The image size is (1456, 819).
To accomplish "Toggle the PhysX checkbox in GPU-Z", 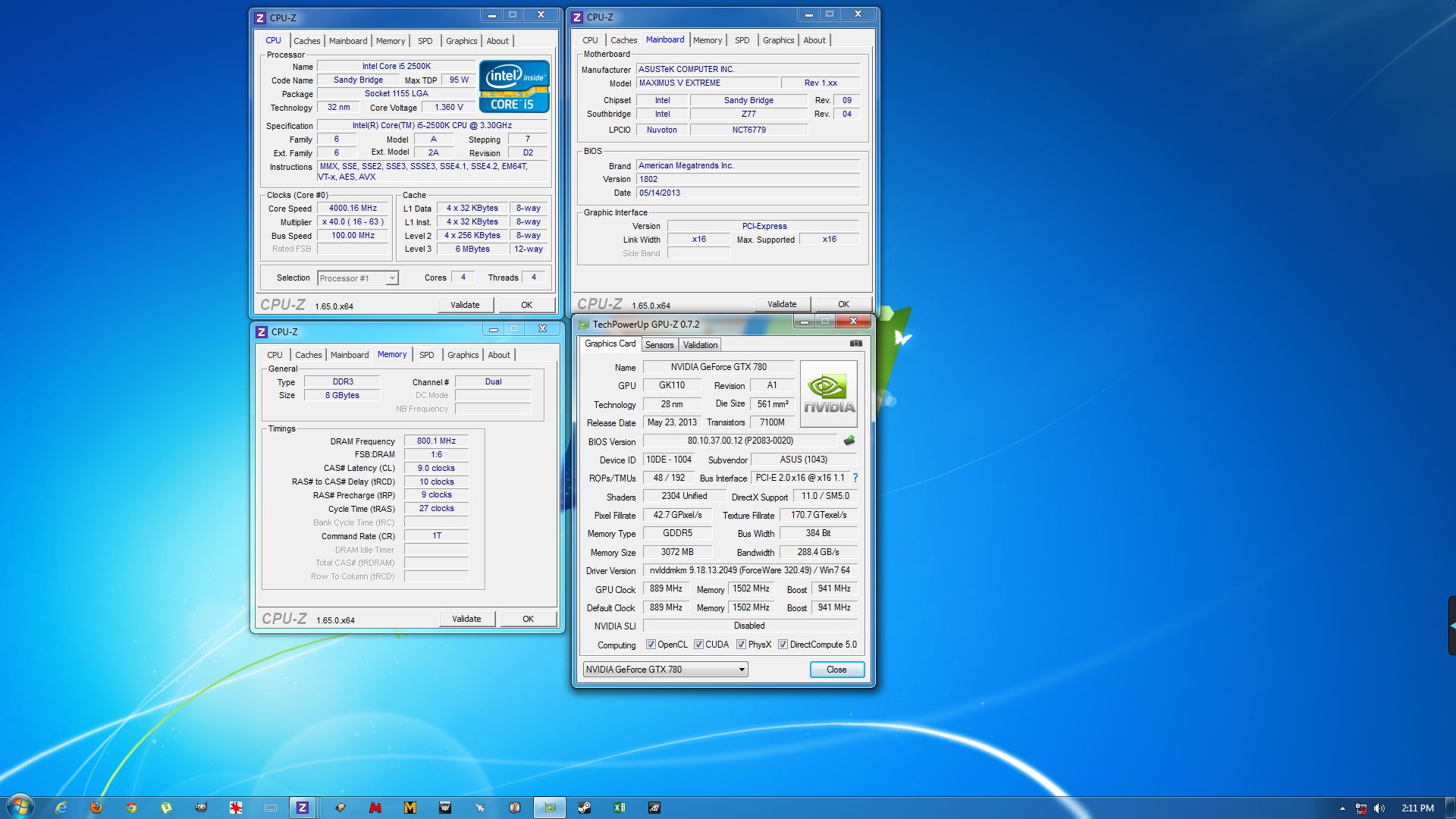I will pos(741,645).
